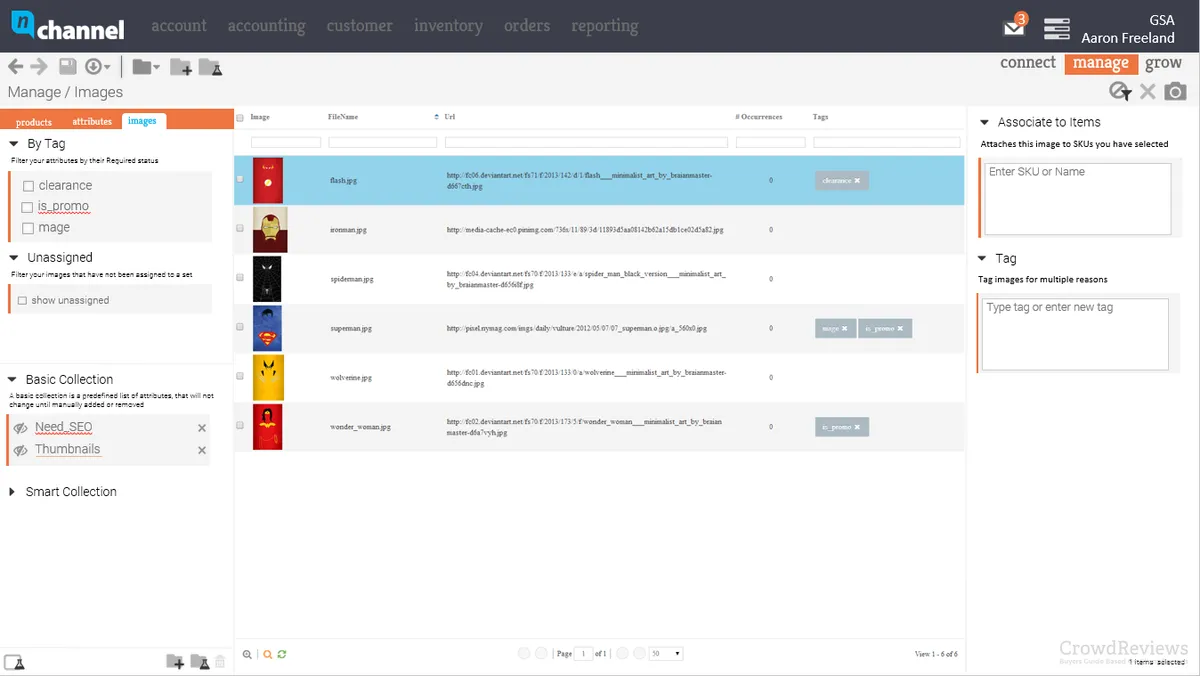1200x676 pixels.
Task: Remove the clearance tag from flash.jpg
Action: pos(857,181)
